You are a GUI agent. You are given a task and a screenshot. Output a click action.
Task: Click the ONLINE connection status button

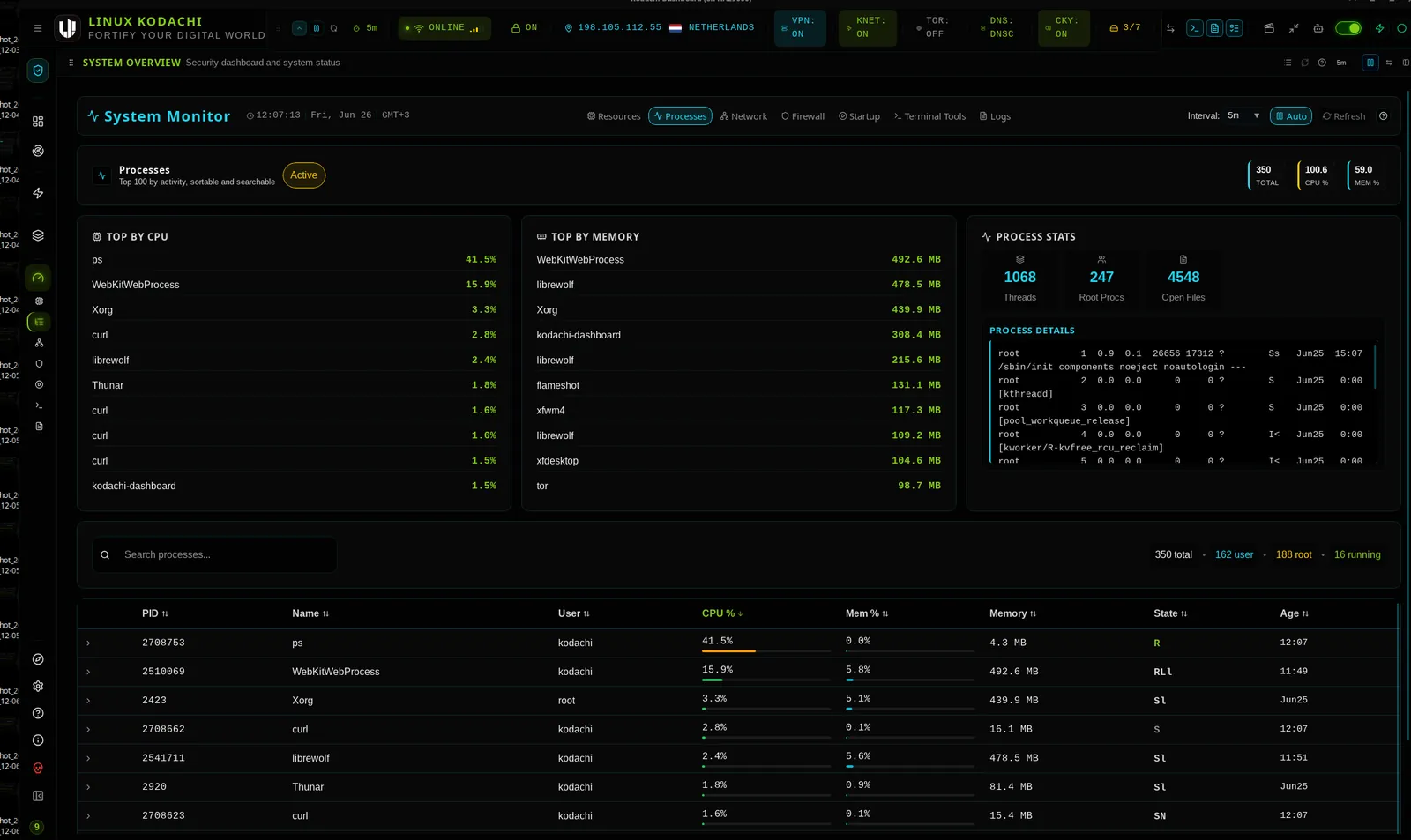pyautogui.click(x=444, y=28)
